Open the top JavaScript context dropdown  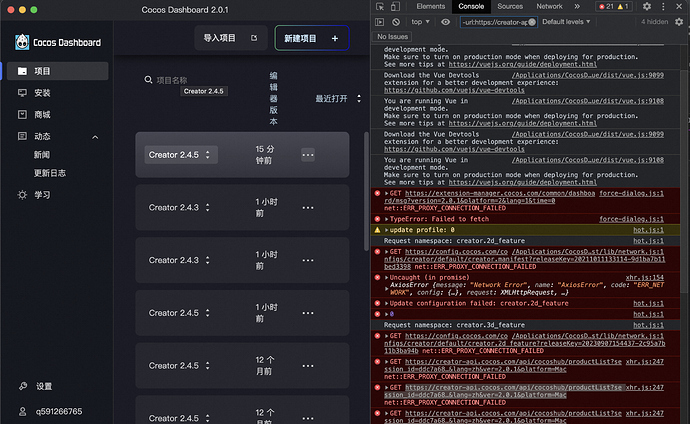420,22
